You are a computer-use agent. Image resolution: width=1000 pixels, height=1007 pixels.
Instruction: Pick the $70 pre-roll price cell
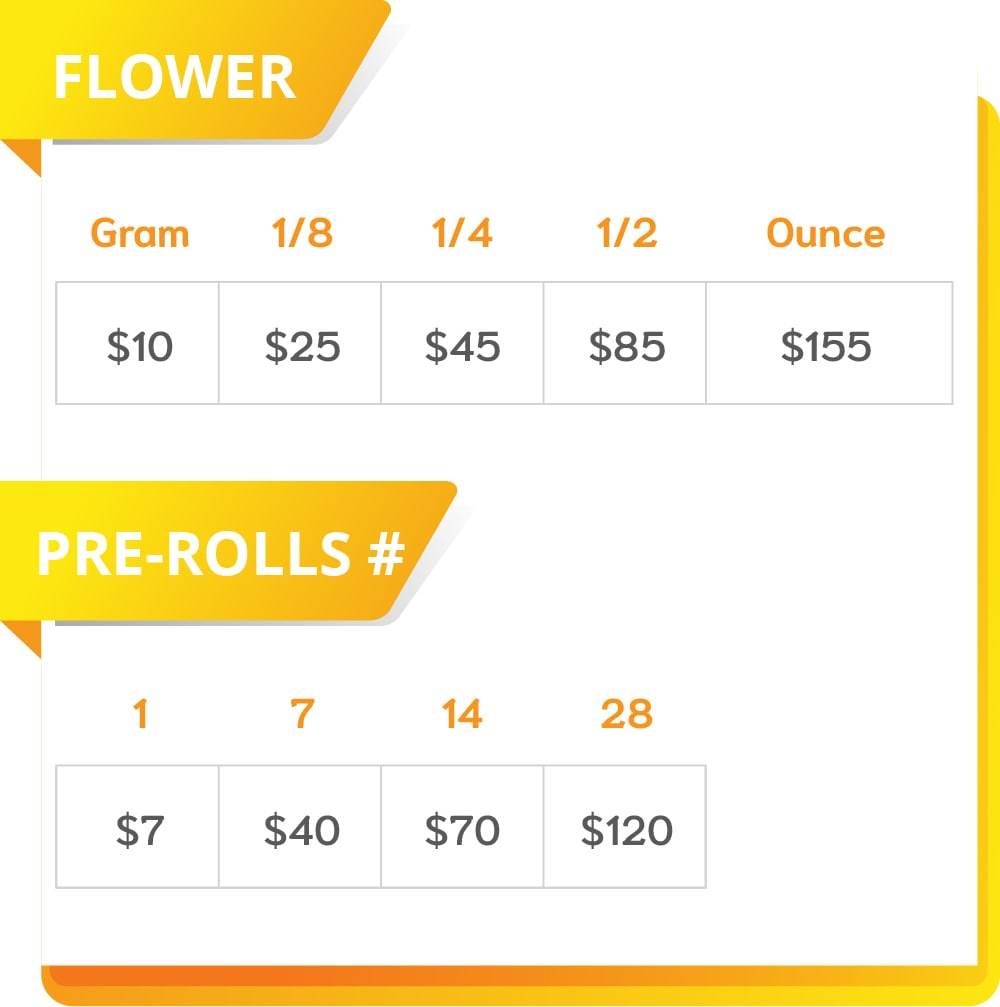[462, 827]
